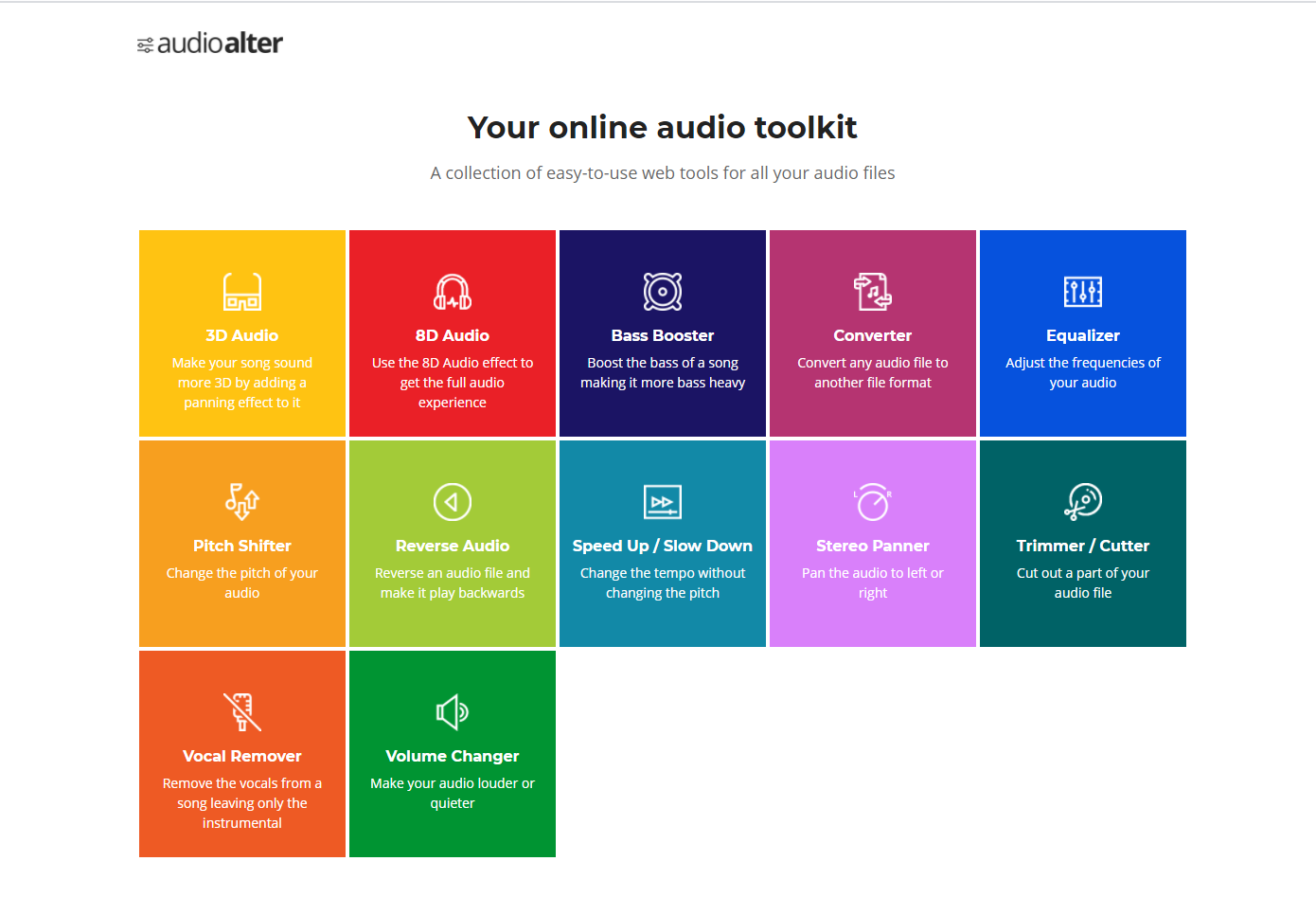Open the Stereo Panner tool tile
Screen dimensions: 1316x897
(873, 543)
